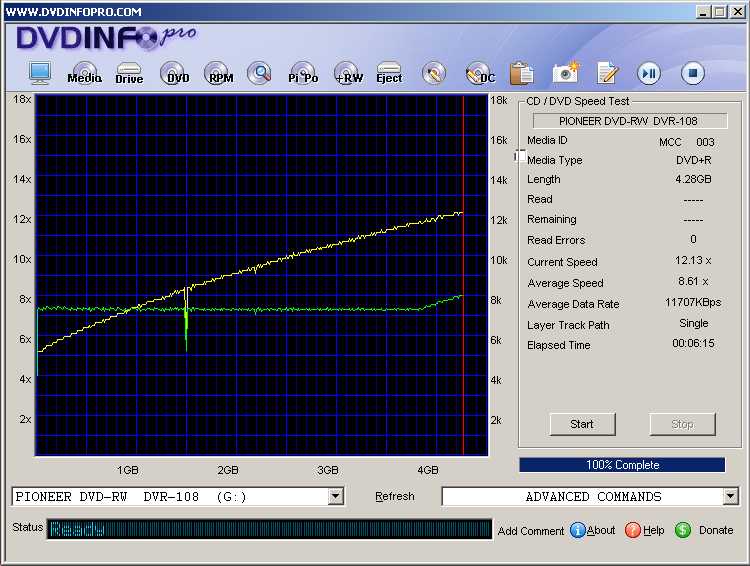Expand the drive selection dropdown arrow
Image resolution: width=750 pixels, height=566 pixels.
coord(336,497)
